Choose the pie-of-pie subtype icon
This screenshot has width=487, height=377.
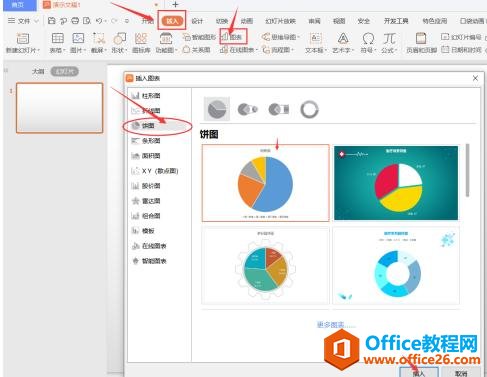tap(247, 109)
